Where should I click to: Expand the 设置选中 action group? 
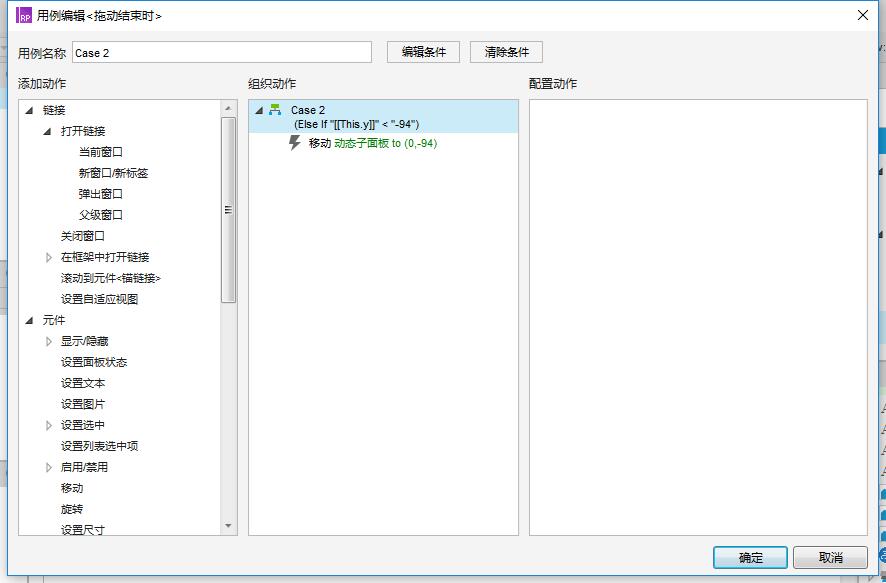[49, 425]
